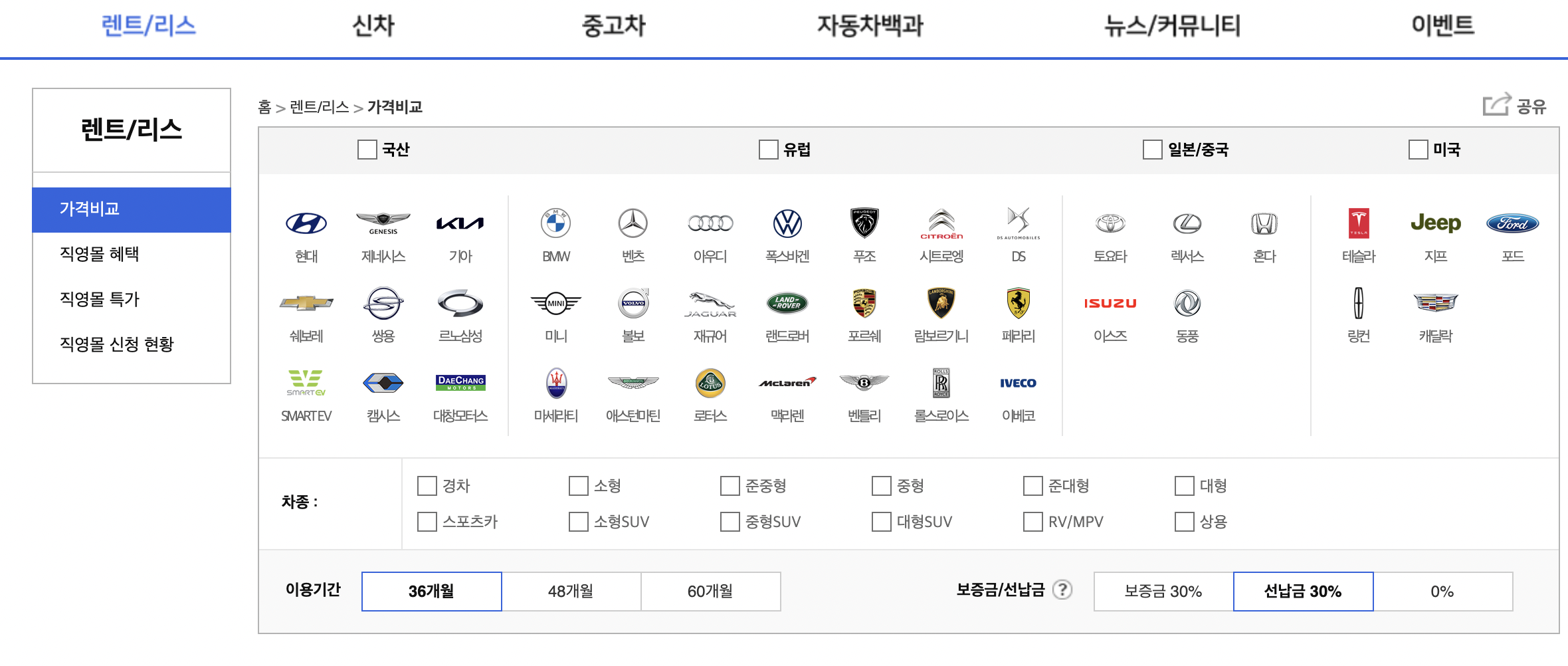
Task: Check the 소형SUV checkbox
Action: [x=578, y=522]
